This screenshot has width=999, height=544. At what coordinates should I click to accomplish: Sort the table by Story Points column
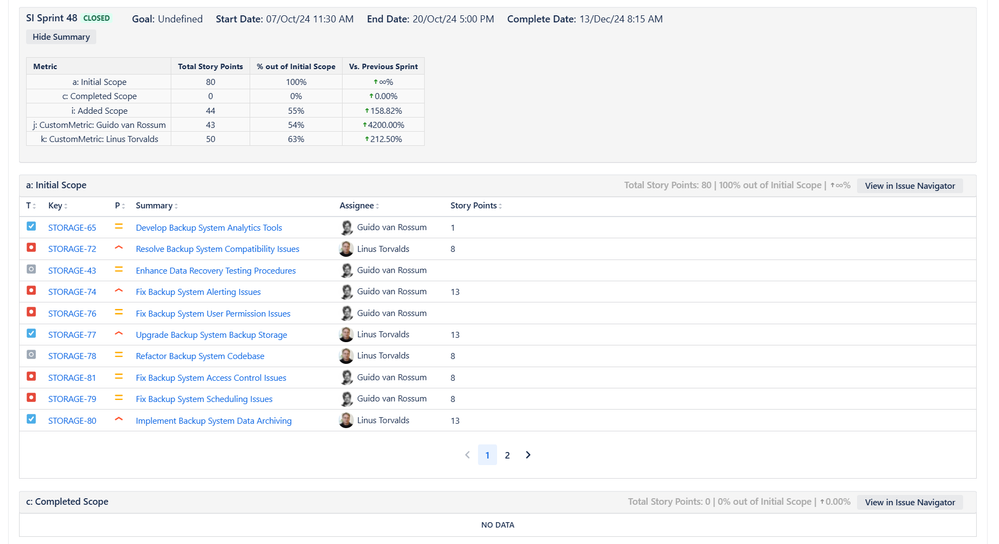(475, 206)
